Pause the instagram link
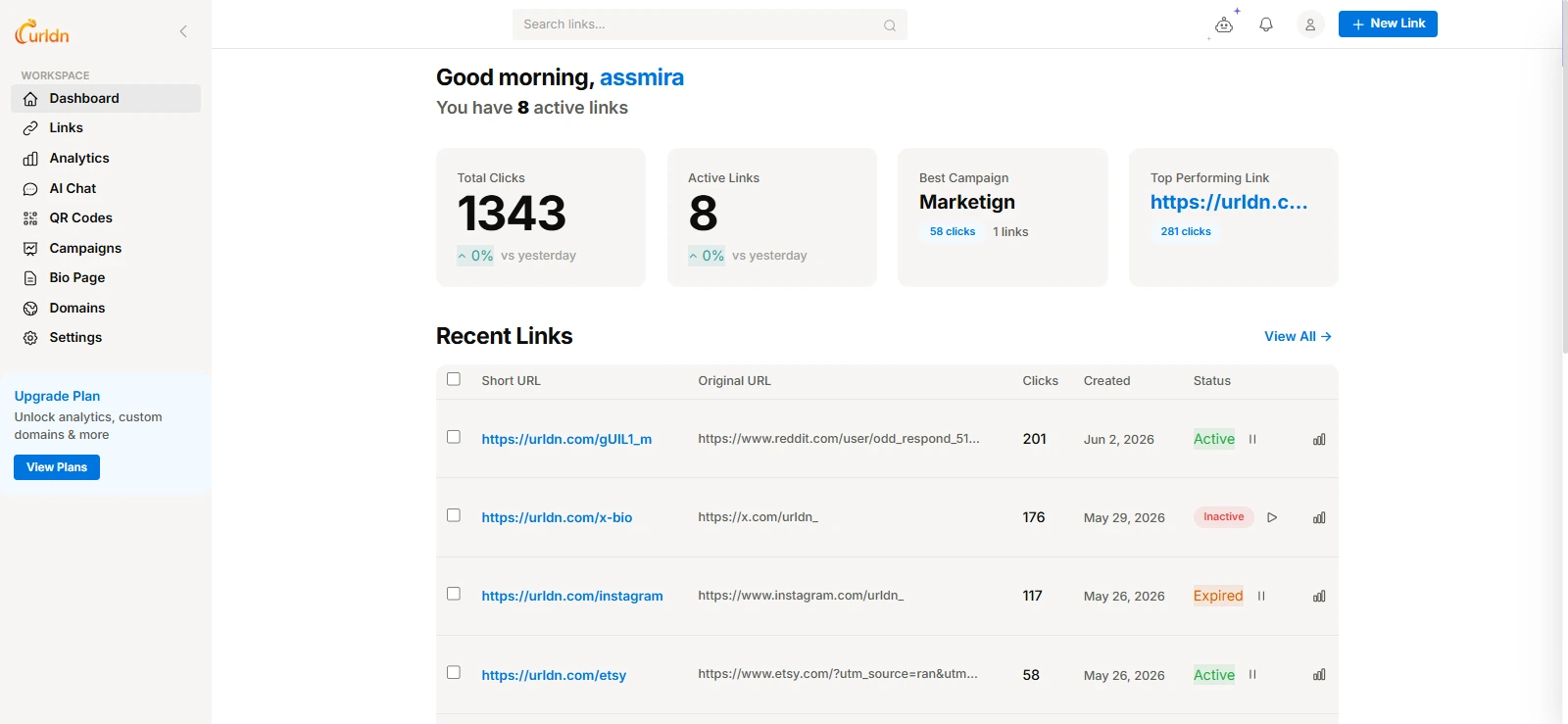 point(1261,596)
